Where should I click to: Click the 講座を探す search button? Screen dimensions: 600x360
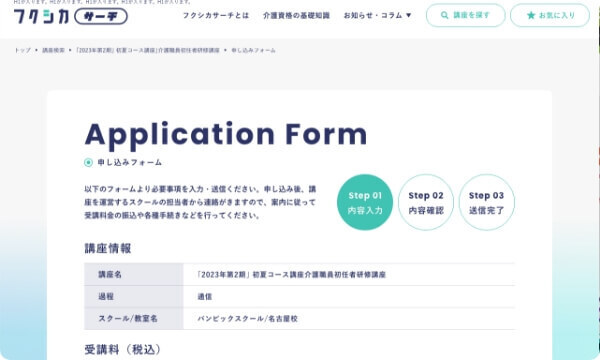click(466, 15)
